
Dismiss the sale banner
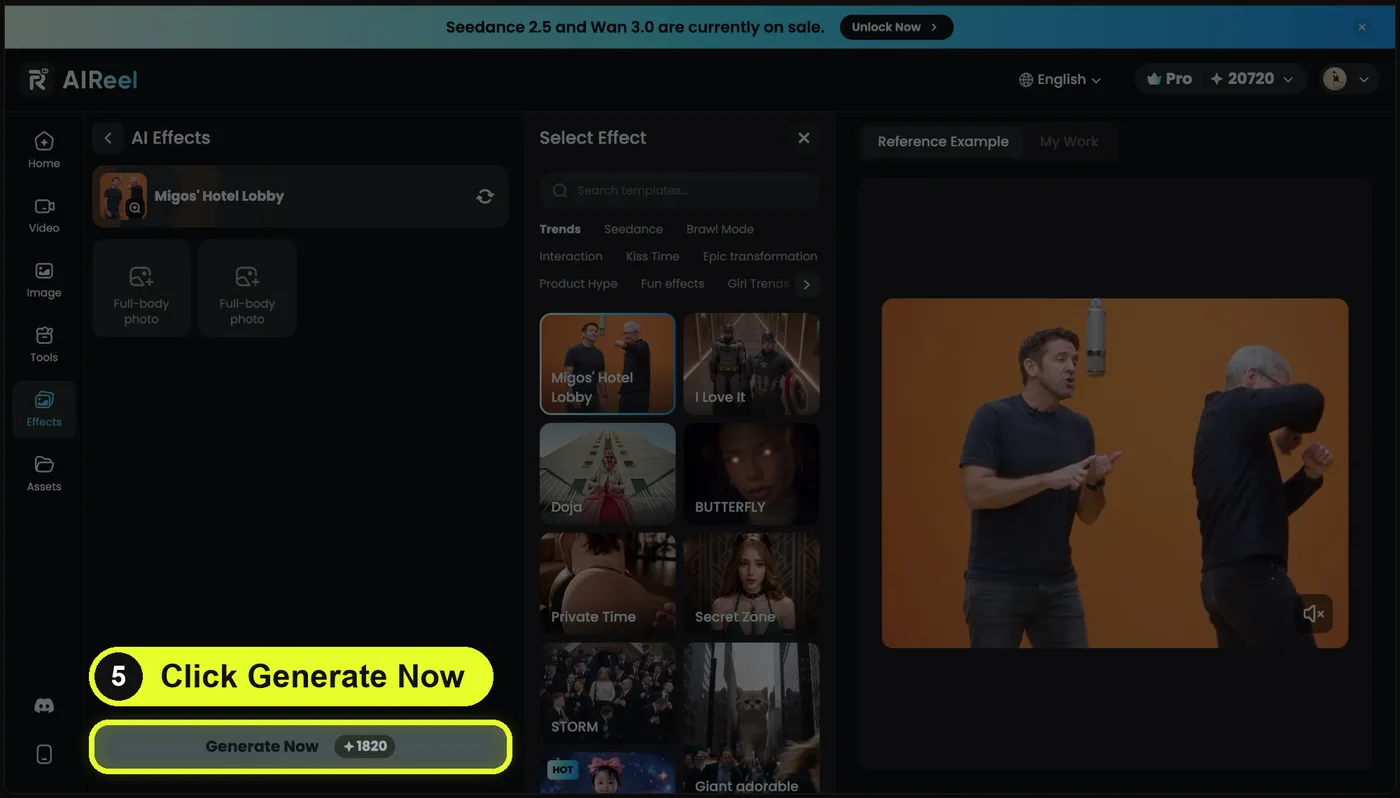(1362, 28)
